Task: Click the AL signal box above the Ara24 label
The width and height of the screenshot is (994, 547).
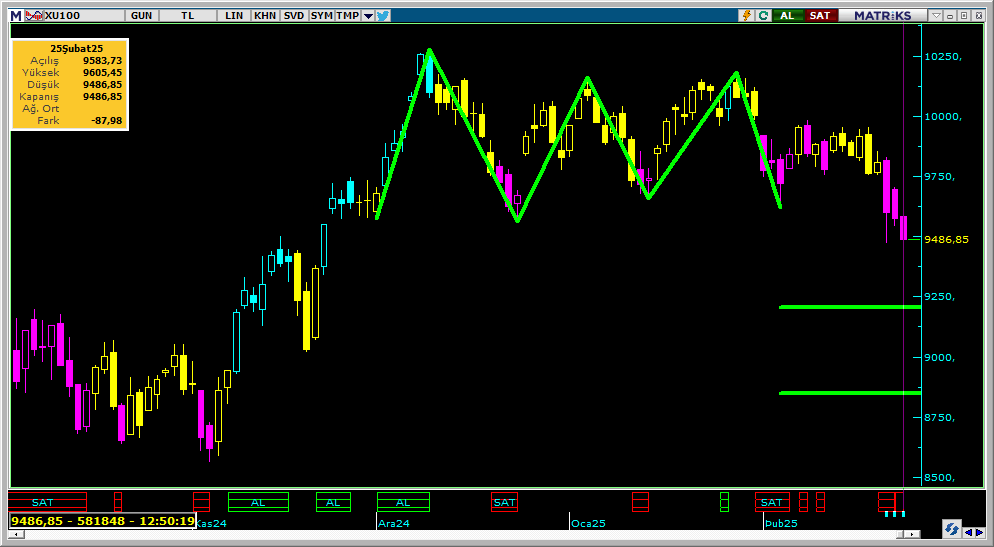Action: coord(403,502)
